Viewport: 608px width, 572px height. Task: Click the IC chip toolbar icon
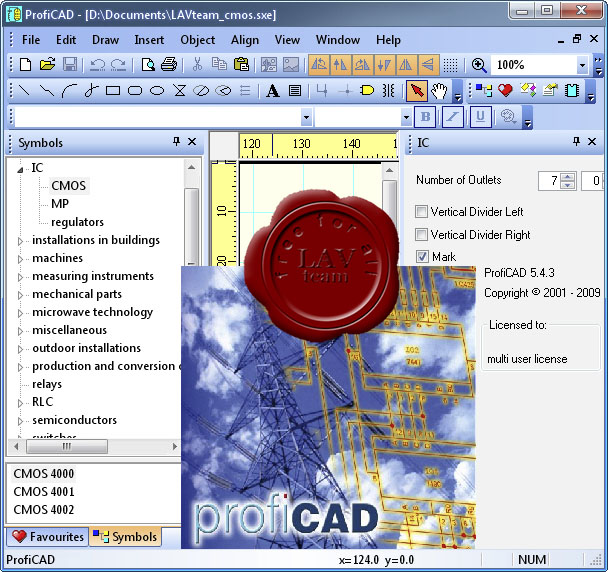click(572, 91)
